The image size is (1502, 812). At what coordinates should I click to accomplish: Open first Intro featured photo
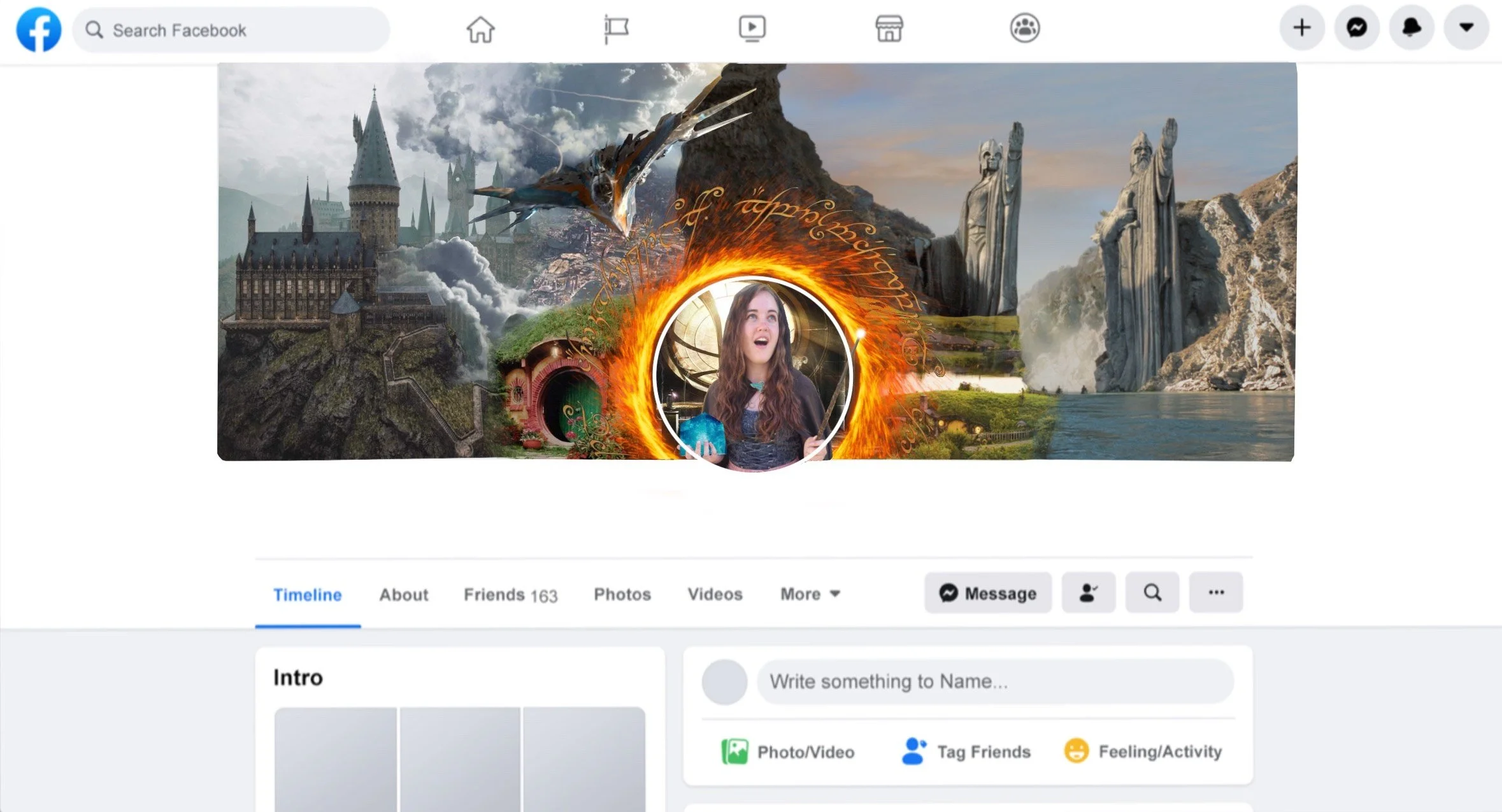click(336, 759)
